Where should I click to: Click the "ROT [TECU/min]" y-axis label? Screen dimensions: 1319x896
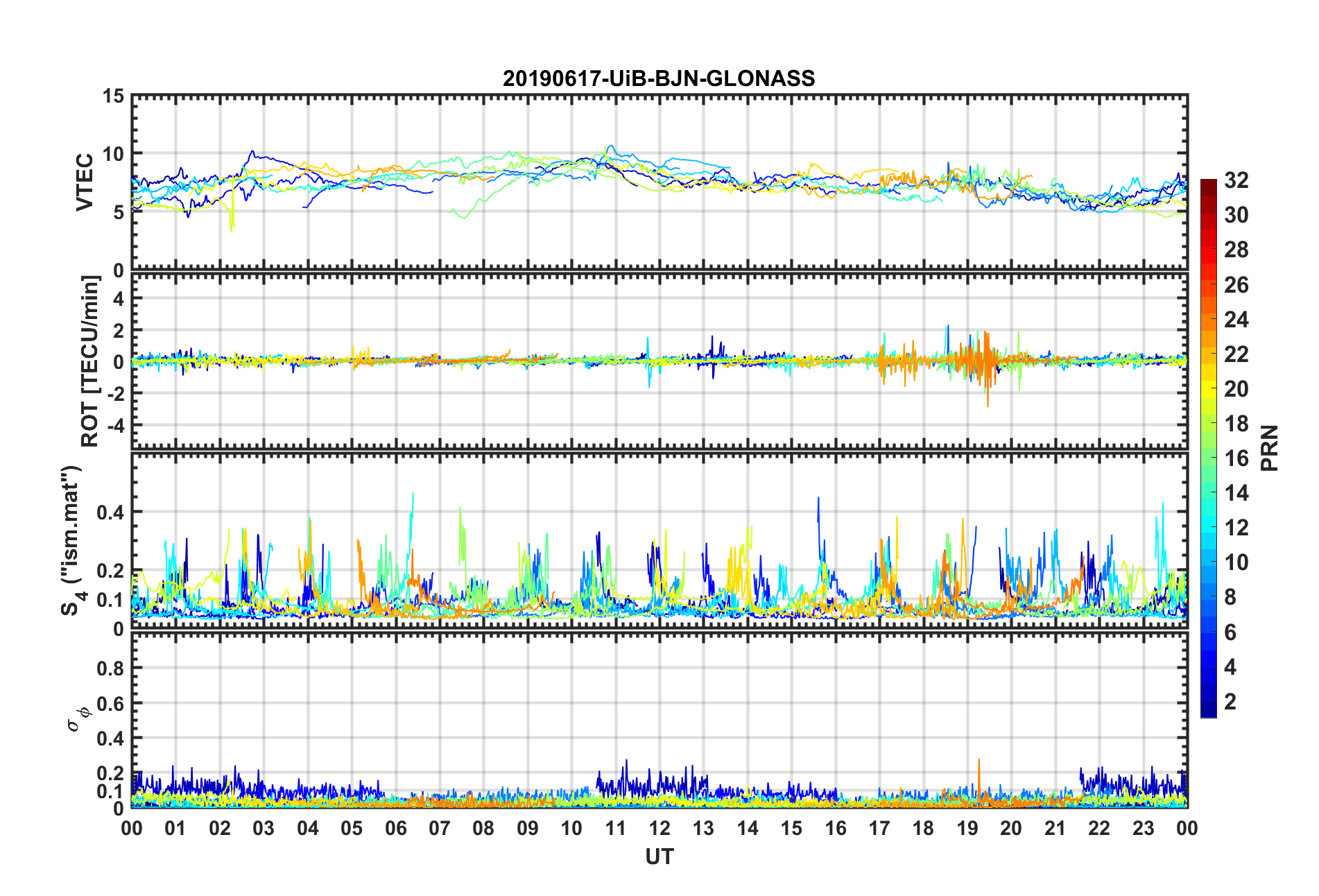[x=90, y=361]
